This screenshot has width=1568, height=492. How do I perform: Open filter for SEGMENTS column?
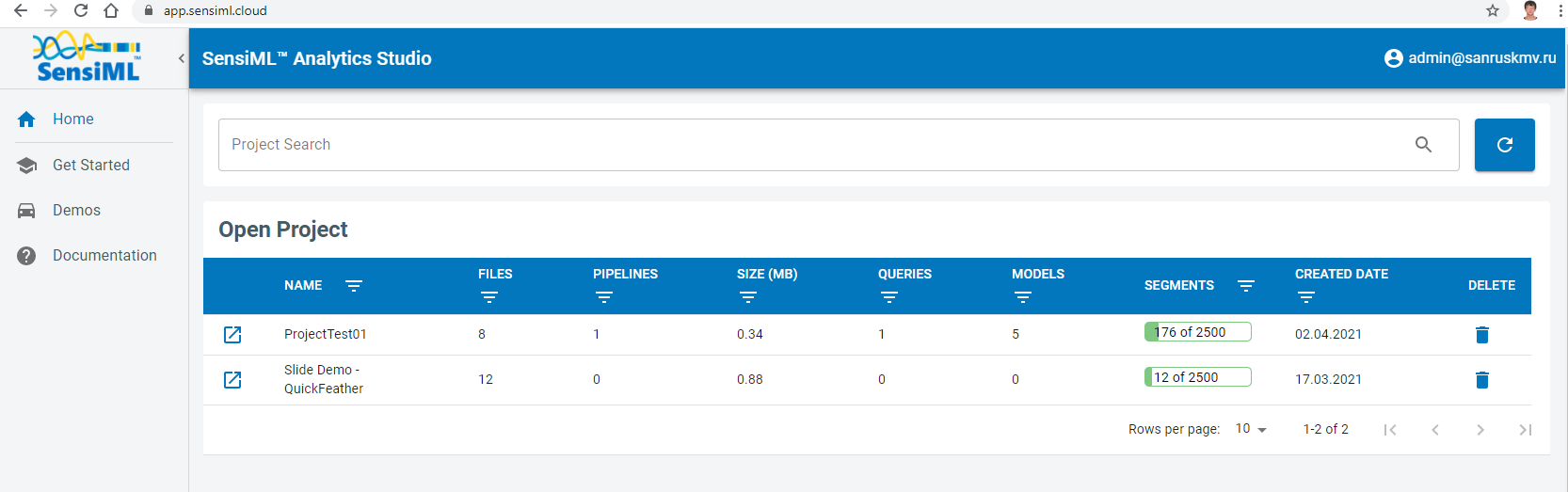(1246, 286)
